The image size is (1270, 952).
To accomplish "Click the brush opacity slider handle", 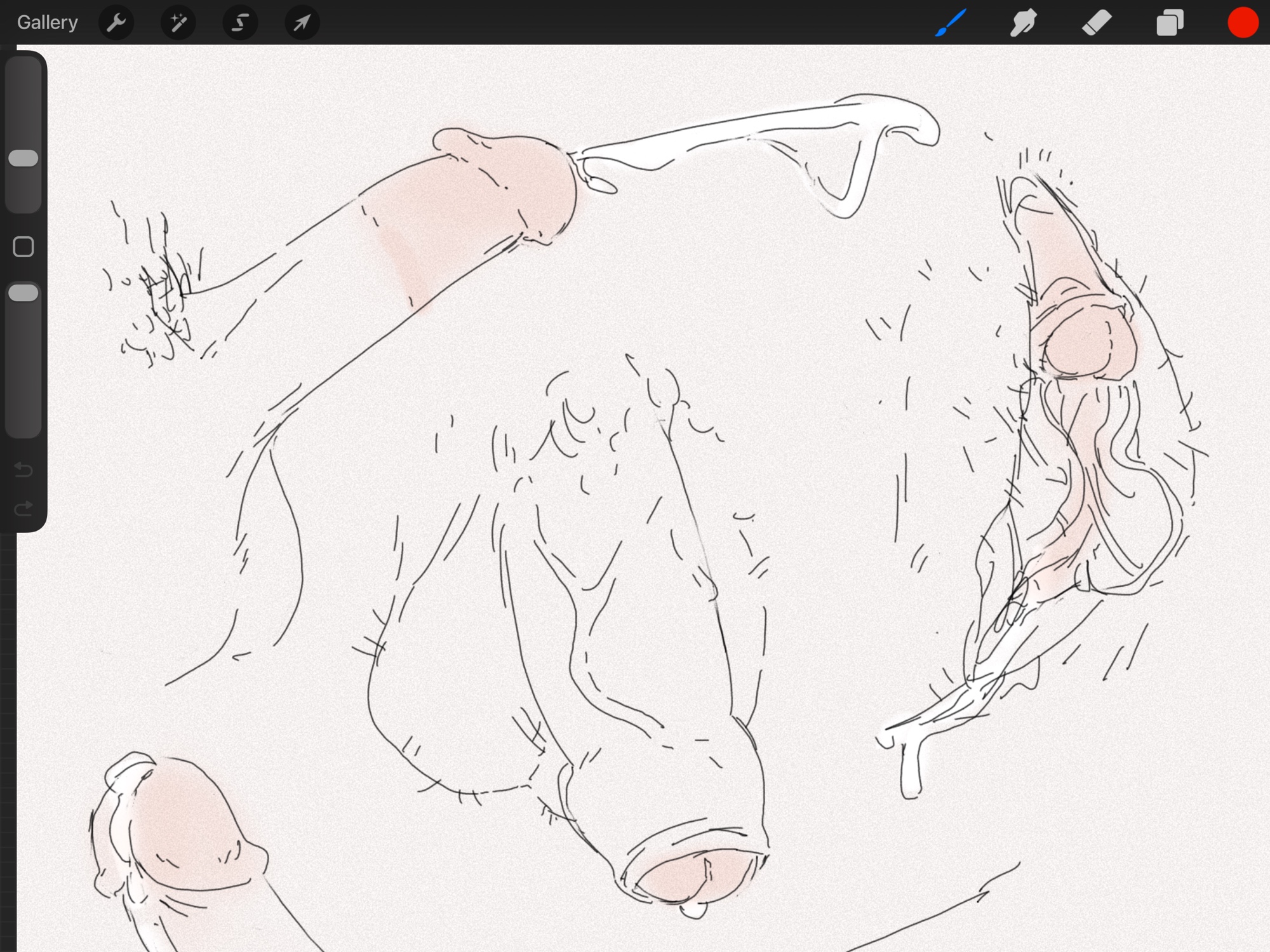I will coord(23,293).
